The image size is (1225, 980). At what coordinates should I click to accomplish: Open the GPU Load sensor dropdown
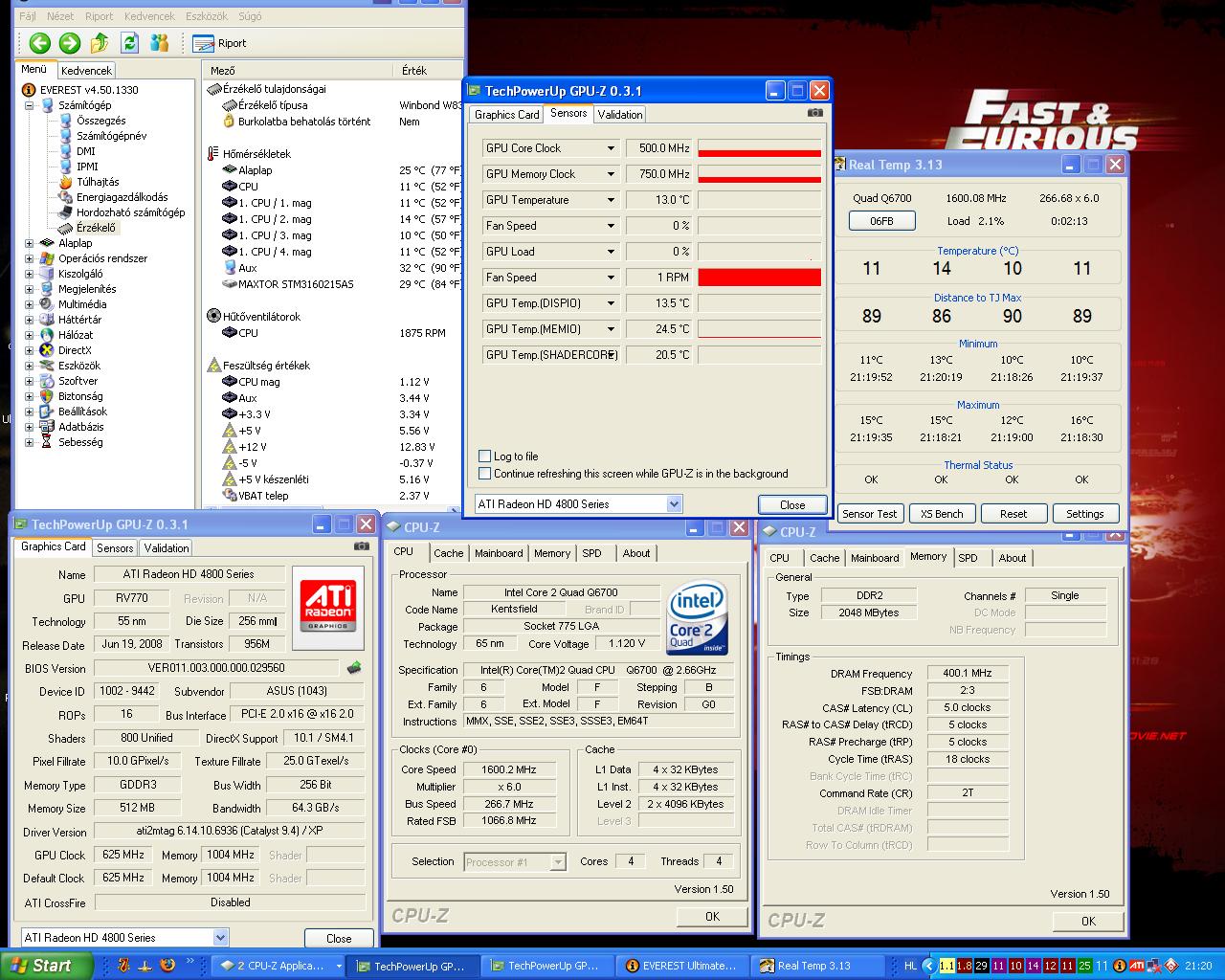point(611,252)
